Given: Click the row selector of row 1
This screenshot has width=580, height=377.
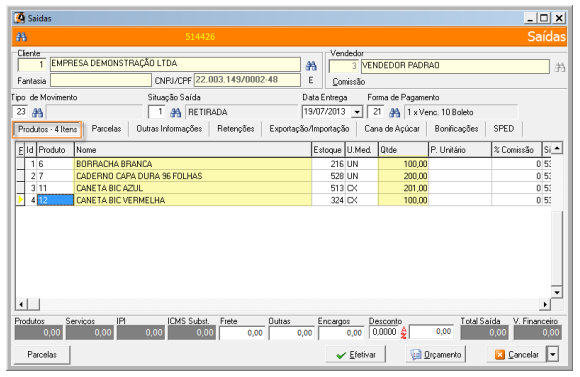Looking at the screenshot, I should (20, 164).
